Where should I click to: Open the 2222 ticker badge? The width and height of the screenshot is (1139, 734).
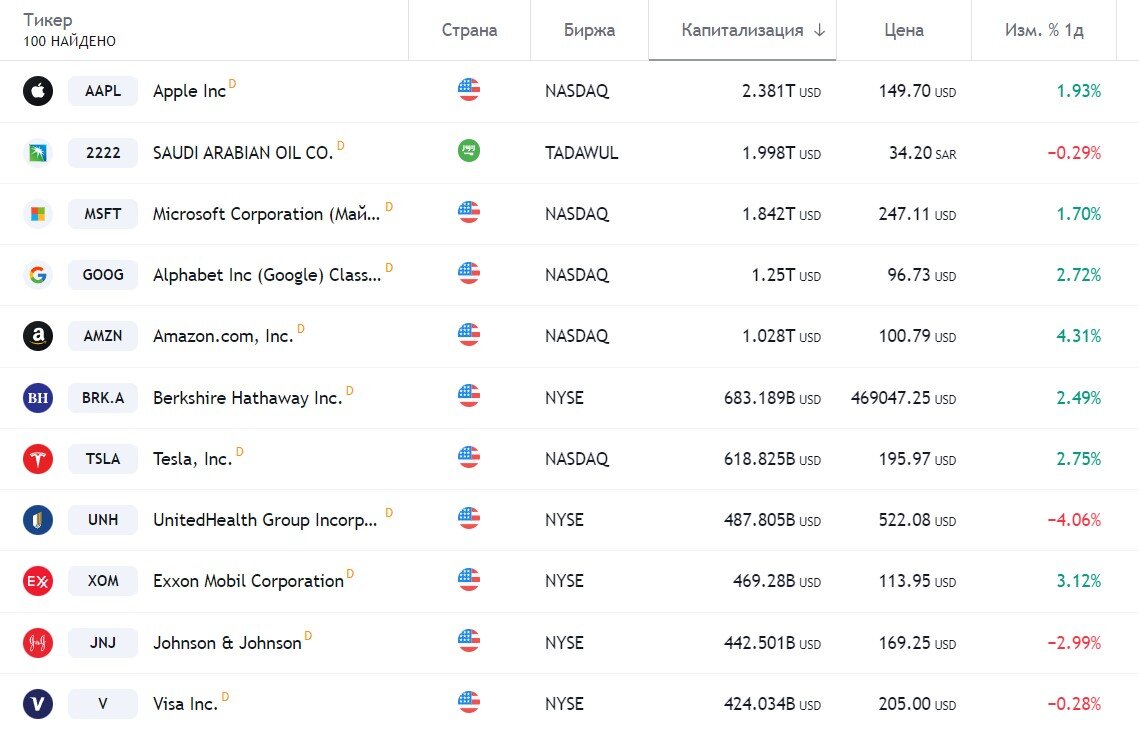[x=102, y=153]
